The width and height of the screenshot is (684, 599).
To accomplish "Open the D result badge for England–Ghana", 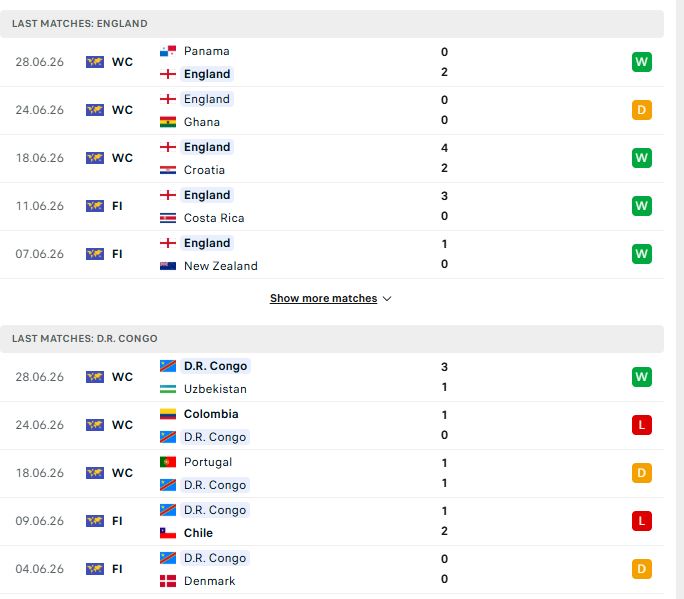I will (x=642, y=110).
